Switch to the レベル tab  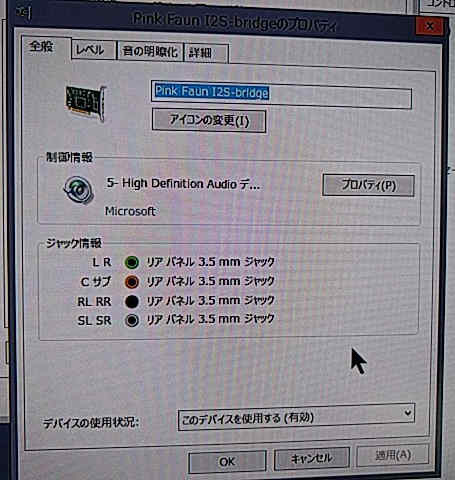94,51
